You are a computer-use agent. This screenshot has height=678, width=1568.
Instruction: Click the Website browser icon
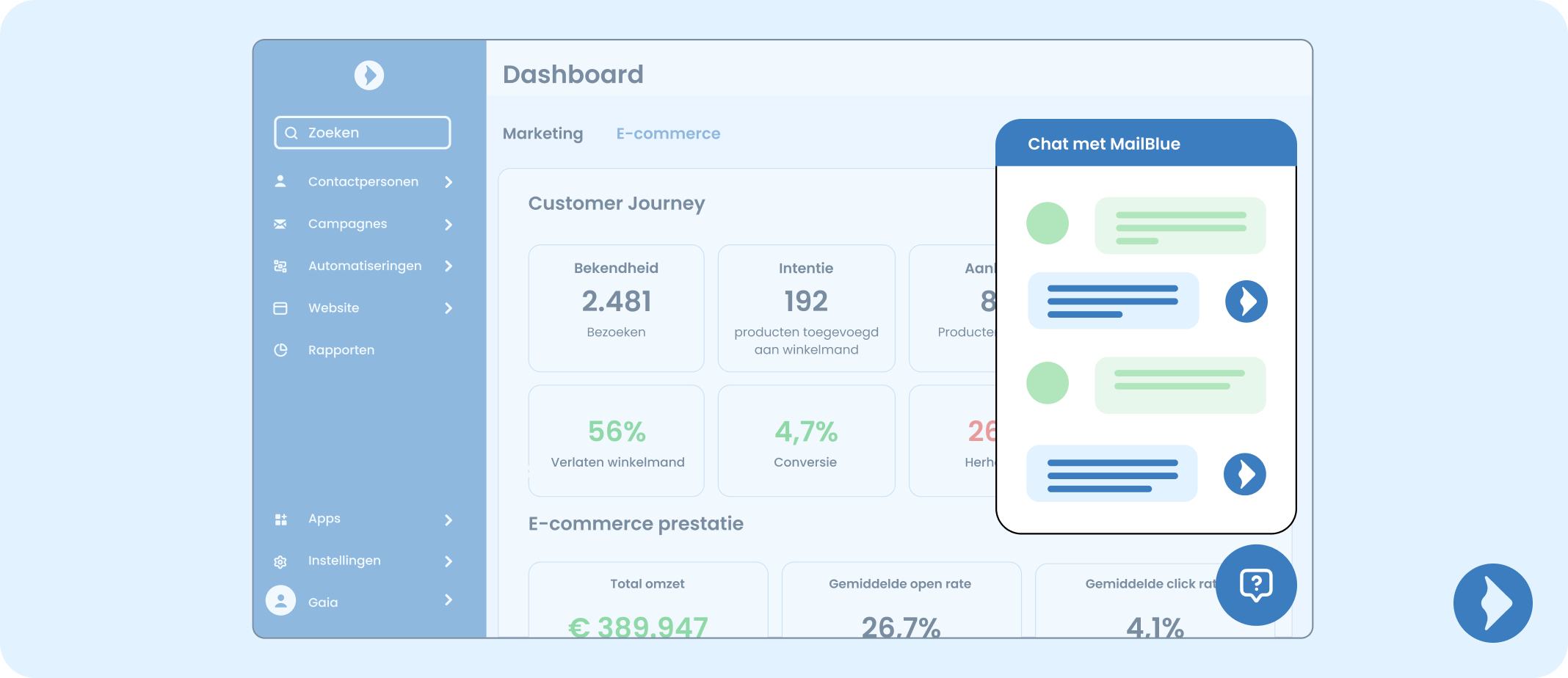tap(280, 308)
